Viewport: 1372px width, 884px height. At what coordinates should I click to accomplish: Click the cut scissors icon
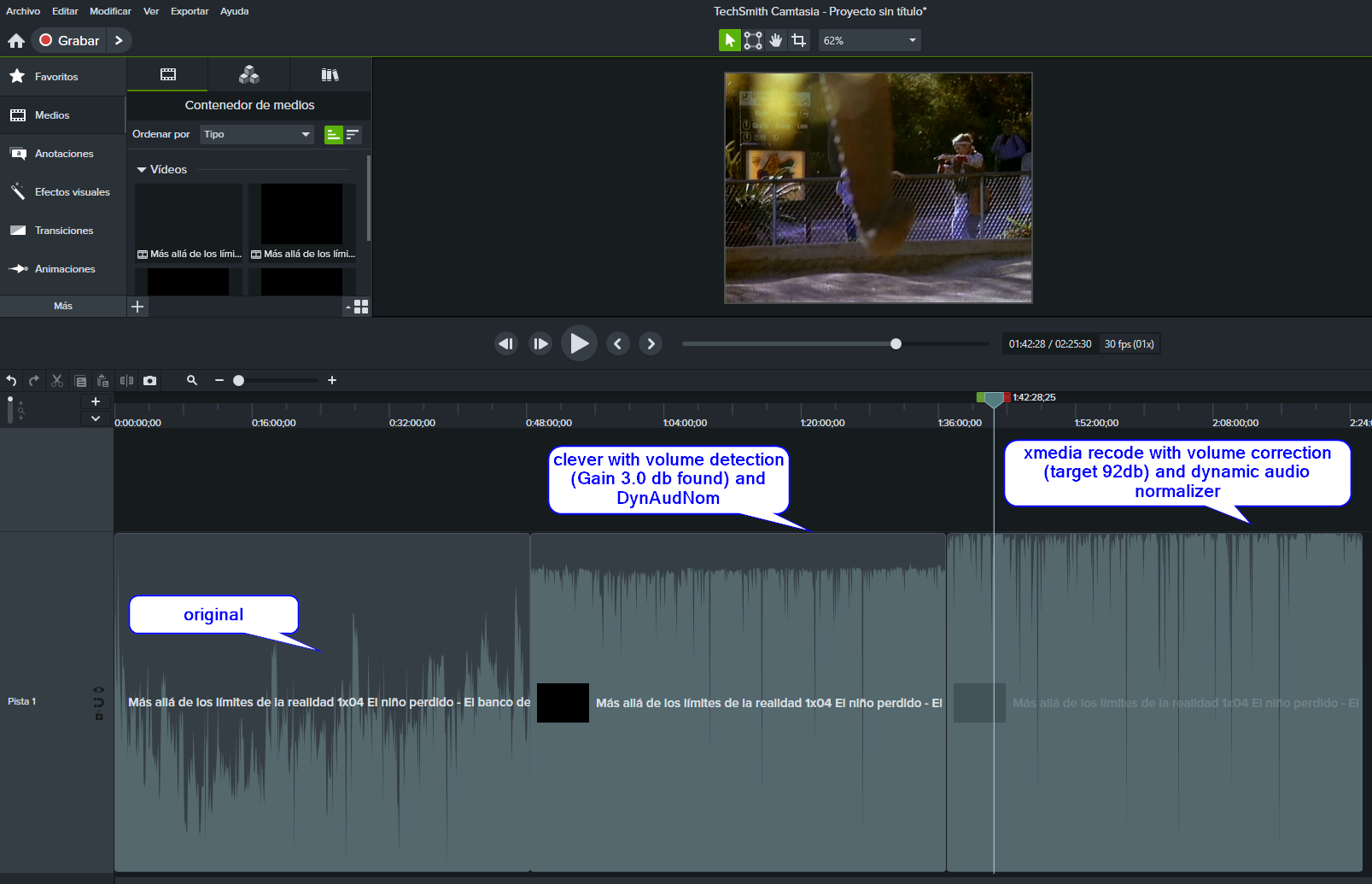tap(57, 381)
